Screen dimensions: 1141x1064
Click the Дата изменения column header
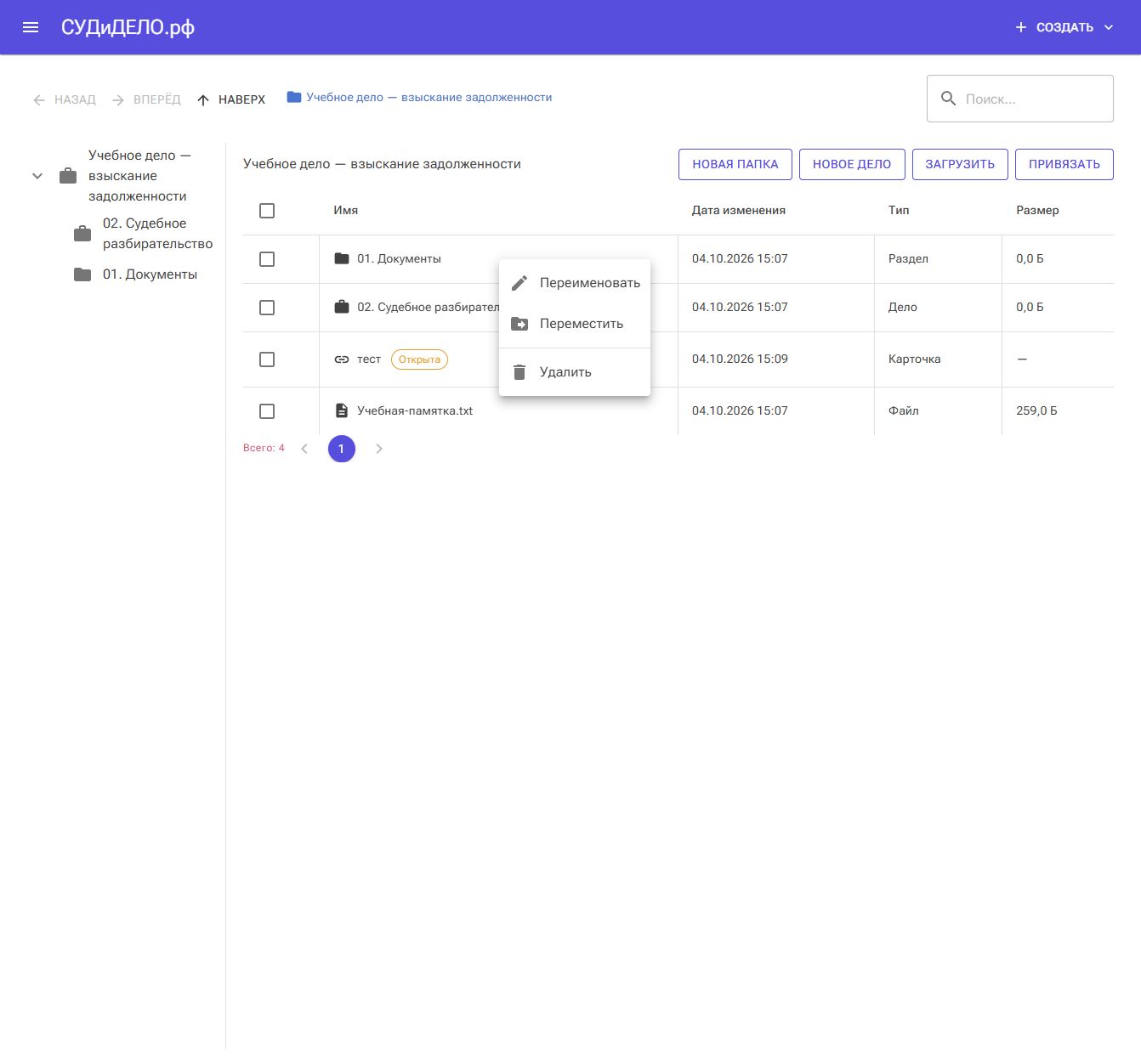739,210
